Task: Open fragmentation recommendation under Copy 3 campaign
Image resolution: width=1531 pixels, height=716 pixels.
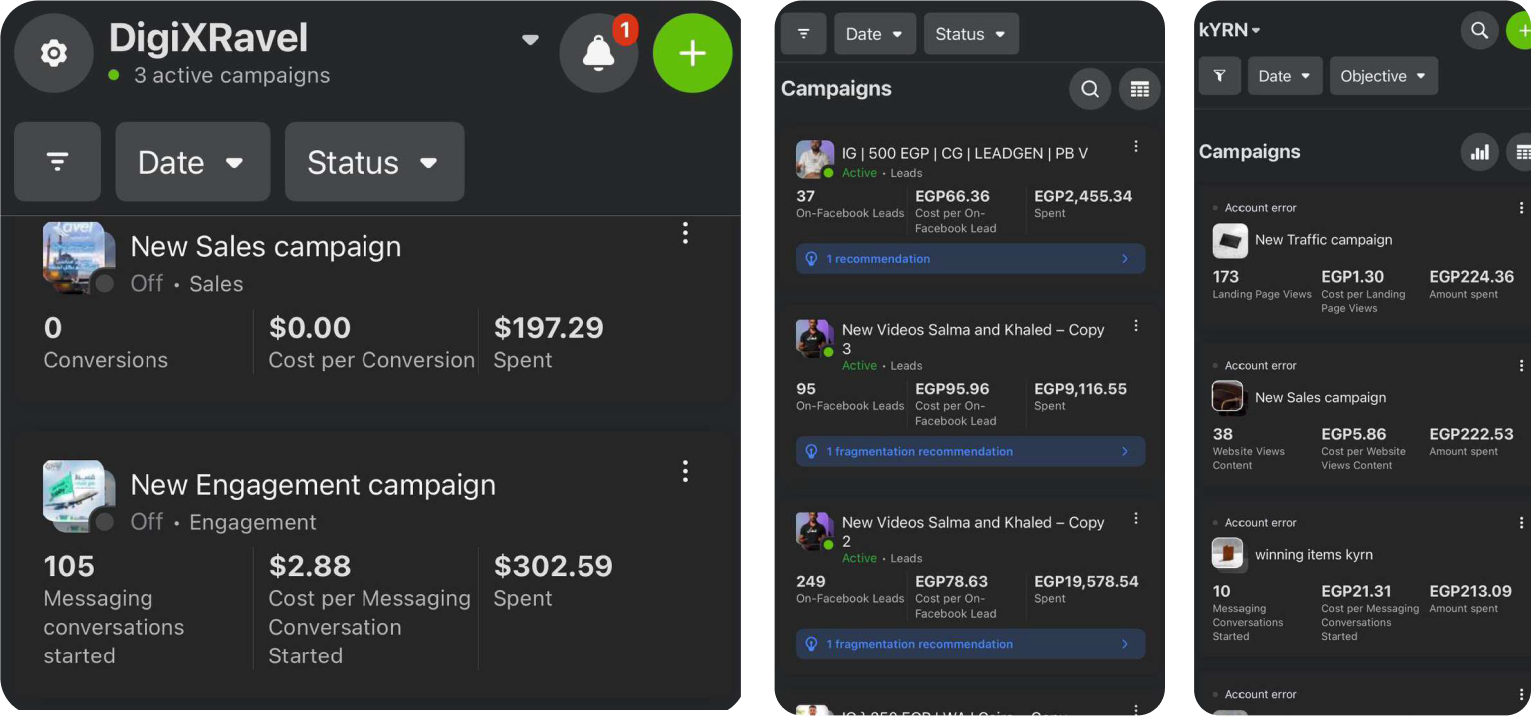Action: 970,452
